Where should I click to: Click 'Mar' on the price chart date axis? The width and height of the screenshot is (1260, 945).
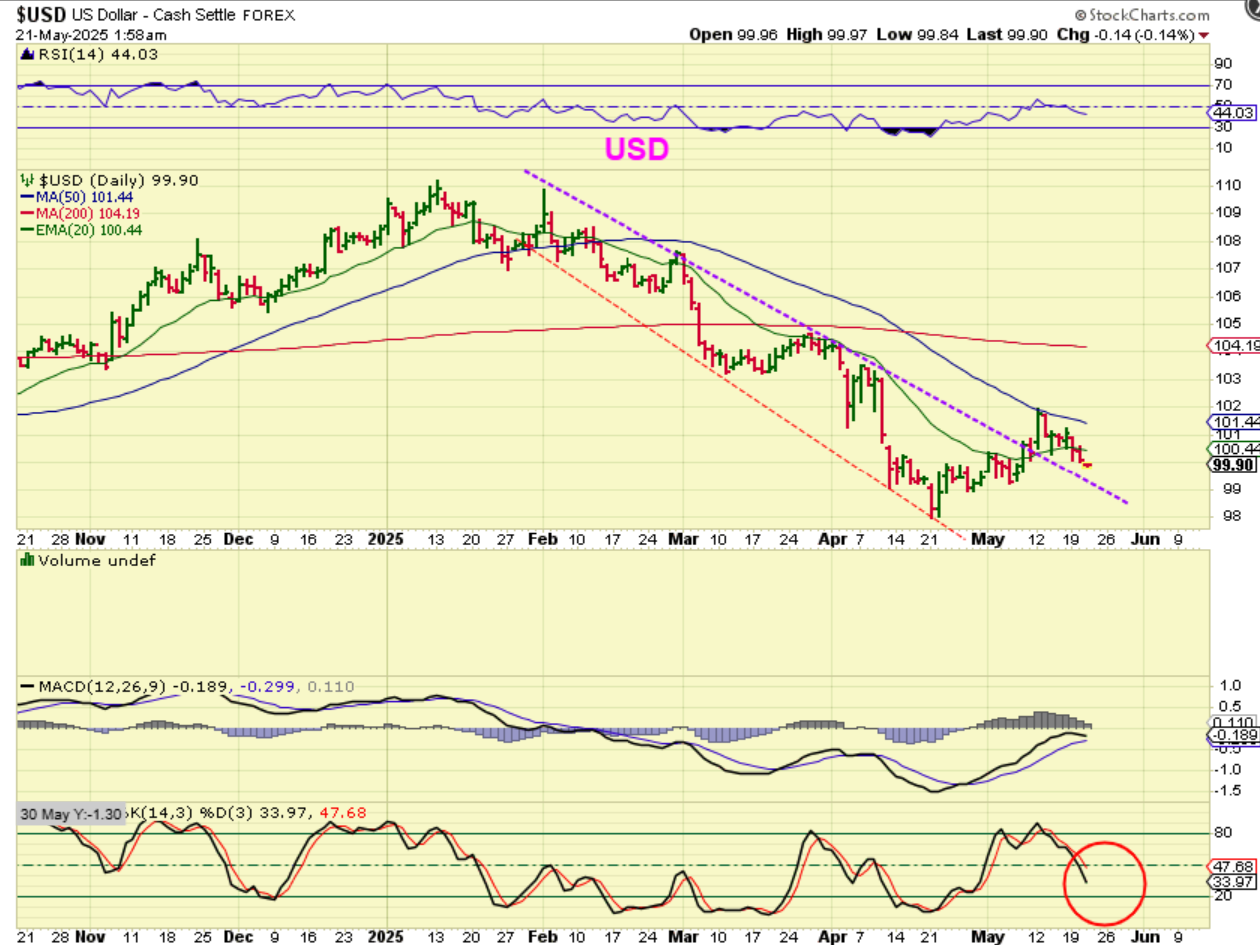682,539
